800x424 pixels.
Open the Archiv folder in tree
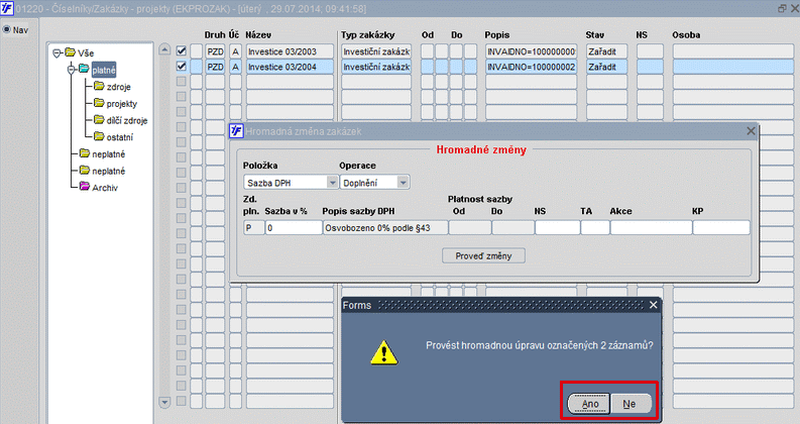pos(105,188)
